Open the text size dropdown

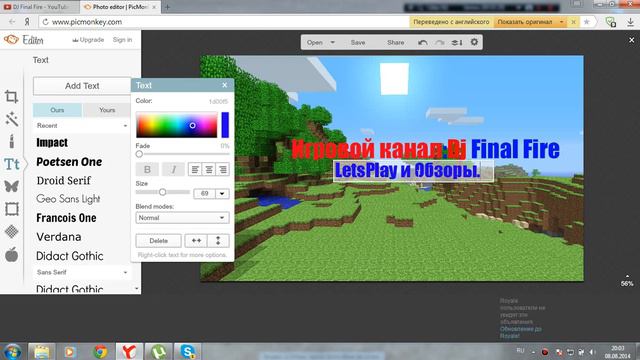tap(222, 193)
